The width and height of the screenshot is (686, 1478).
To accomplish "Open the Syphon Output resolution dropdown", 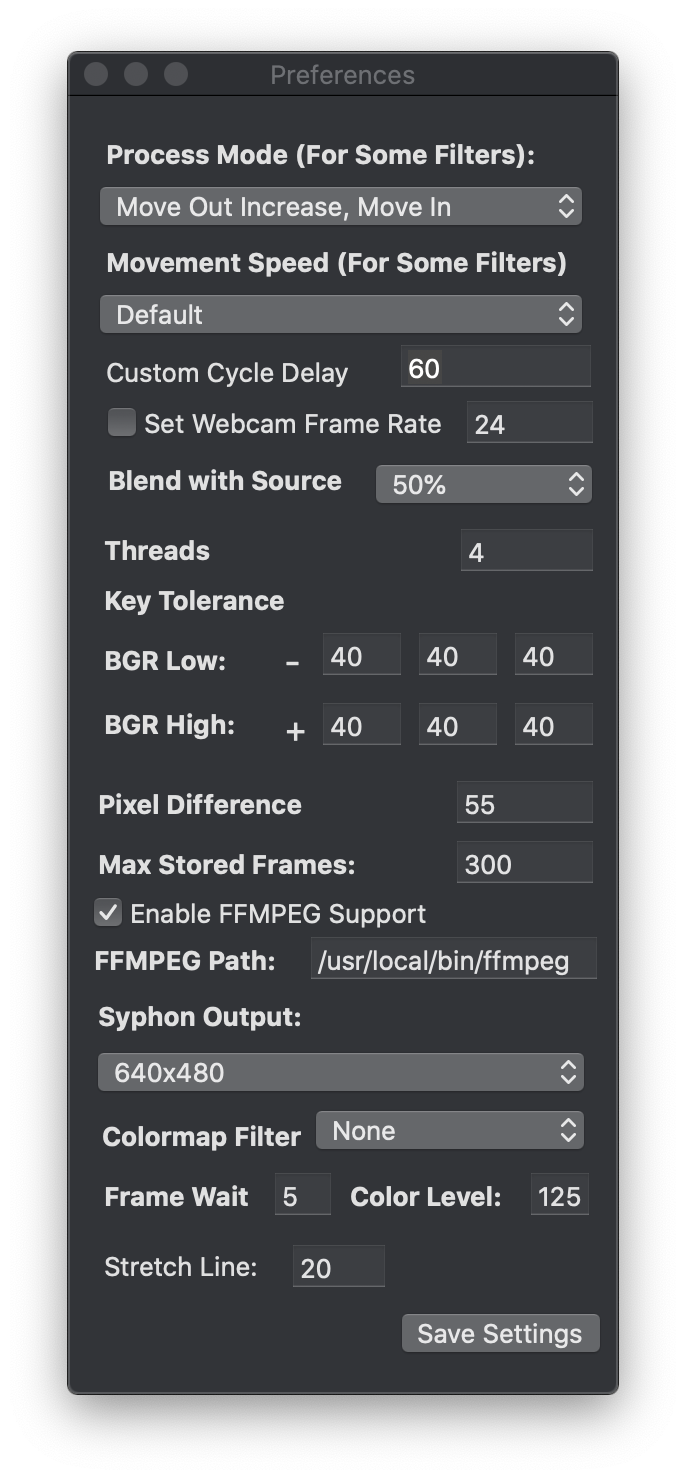I will pos(340,1073).
